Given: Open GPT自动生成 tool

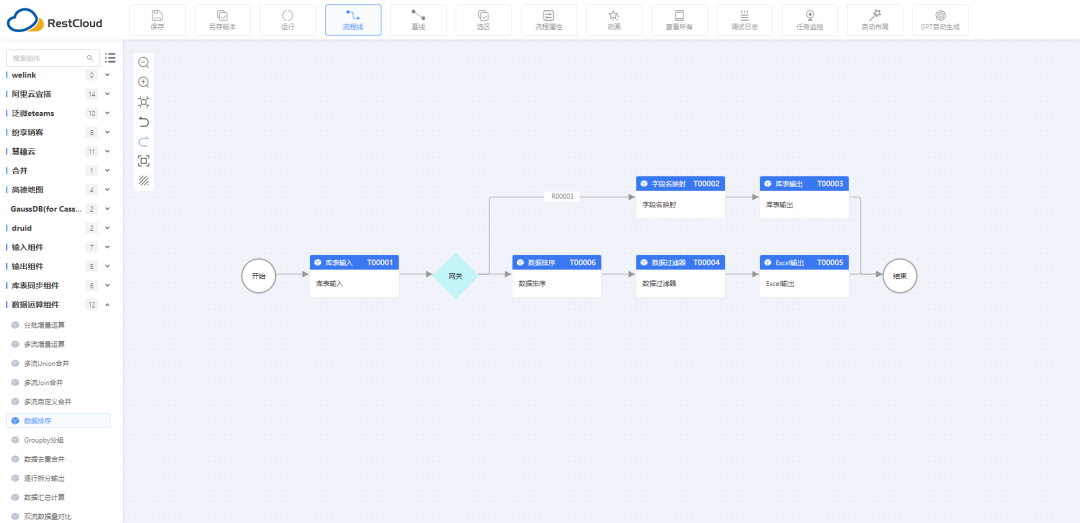Looking at the screenshot, I should (x=940, y=19).
